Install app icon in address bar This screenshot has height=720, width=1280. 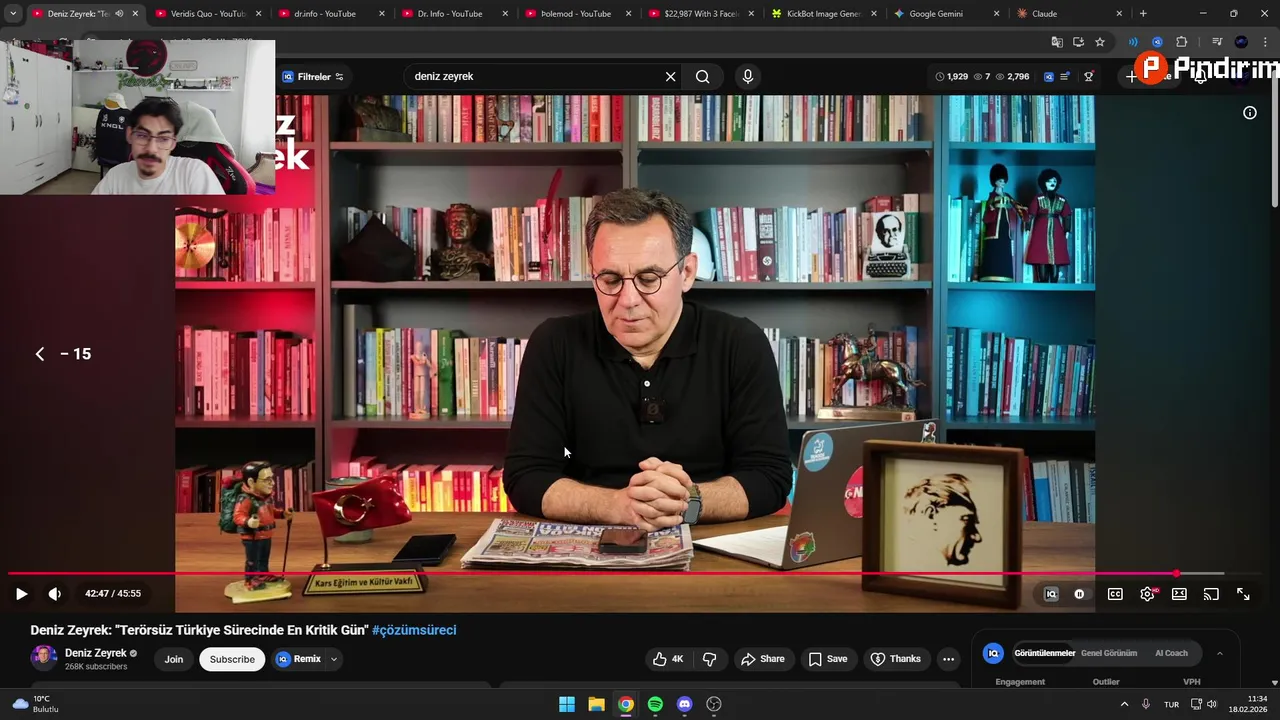click(1078, 42)
